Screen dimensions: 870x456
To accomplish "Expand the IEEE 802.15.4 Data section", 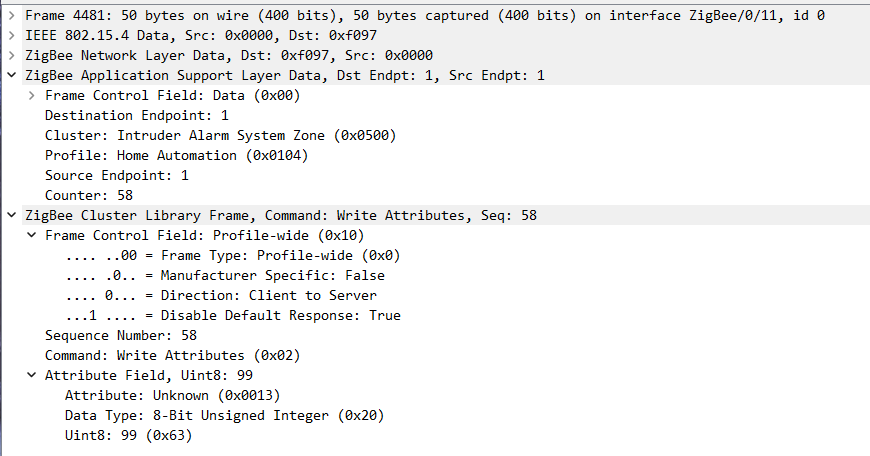I will pos(11,36).
